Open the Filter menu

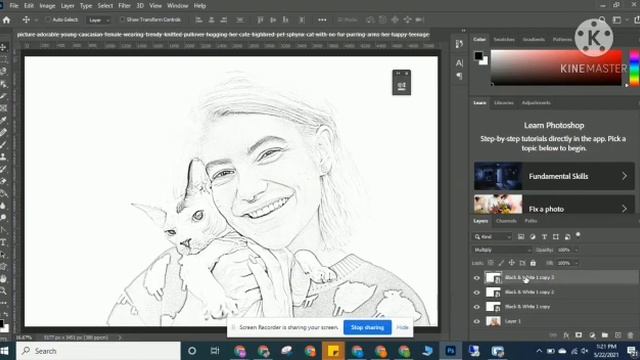(124, 6)
